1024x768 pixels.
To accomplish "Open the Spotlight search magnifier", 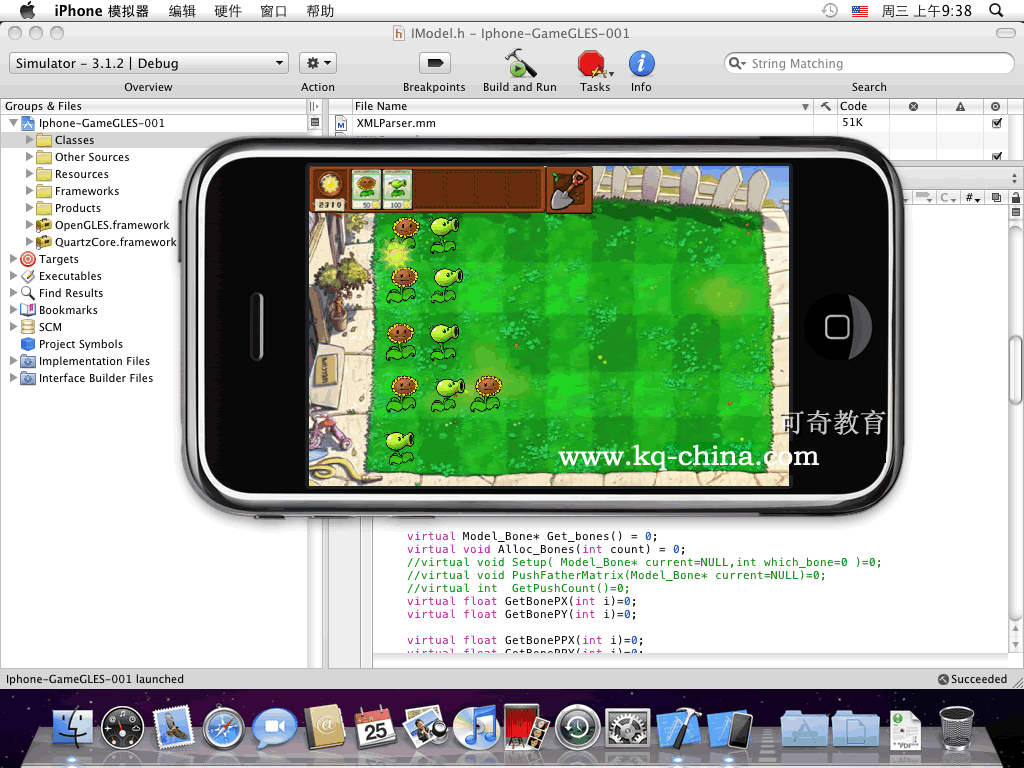I will (996, 11).
